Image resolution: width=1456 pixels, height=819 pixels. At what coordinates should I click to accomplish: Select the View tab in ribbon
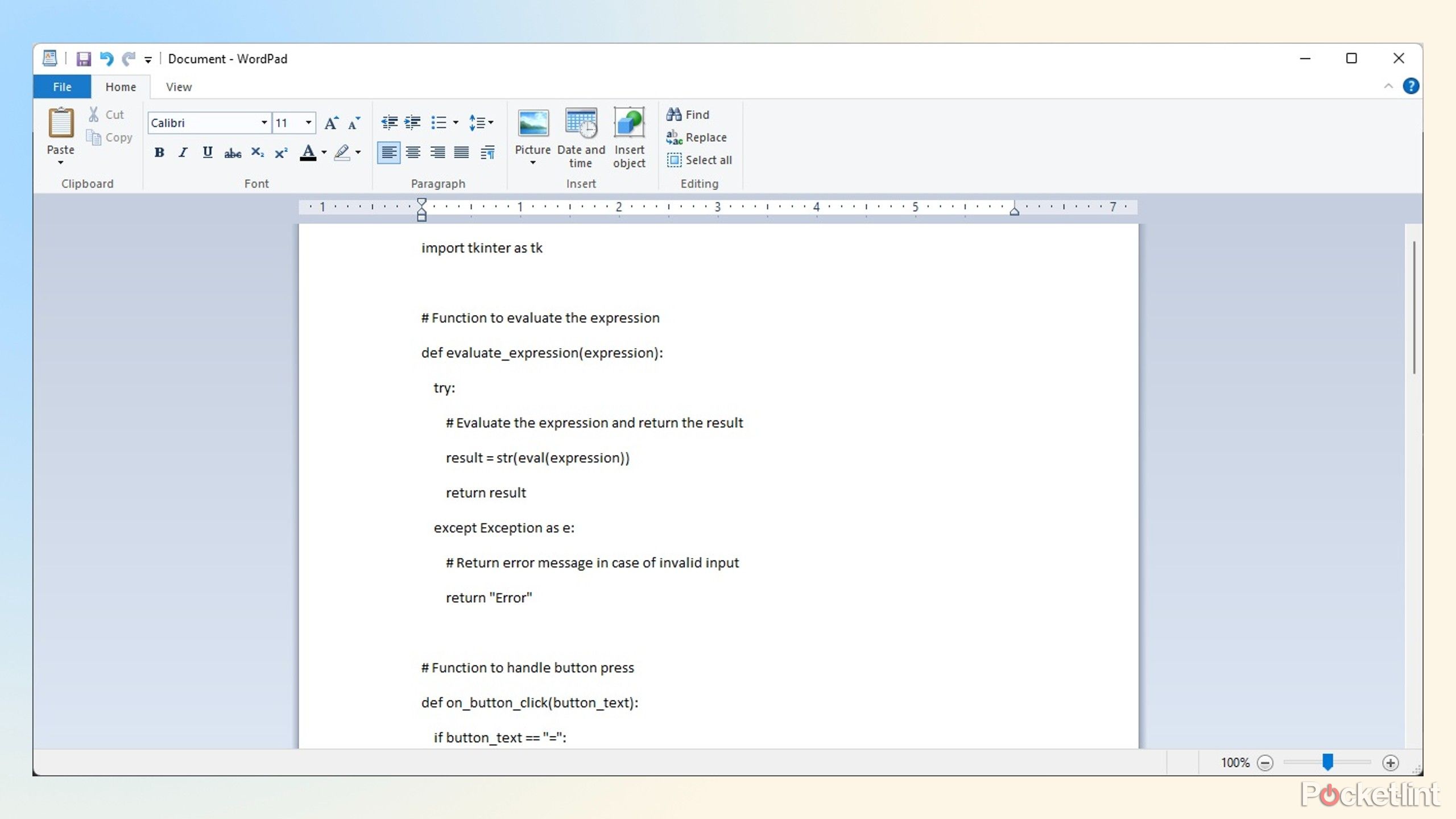point(178,87)
